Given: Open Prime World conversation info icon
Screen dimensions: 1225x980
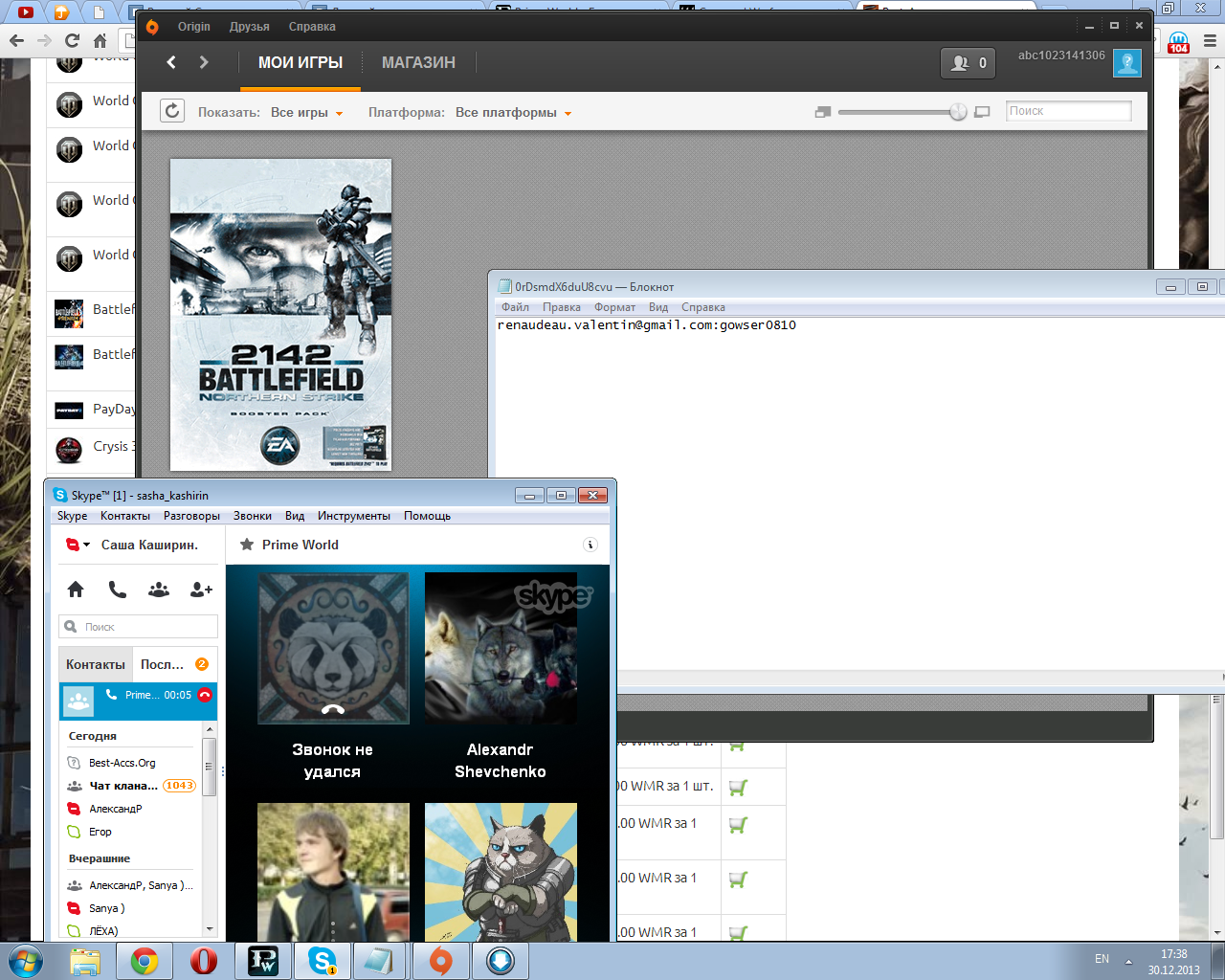Looking at the screenshot, I should [x=590, y=545].
